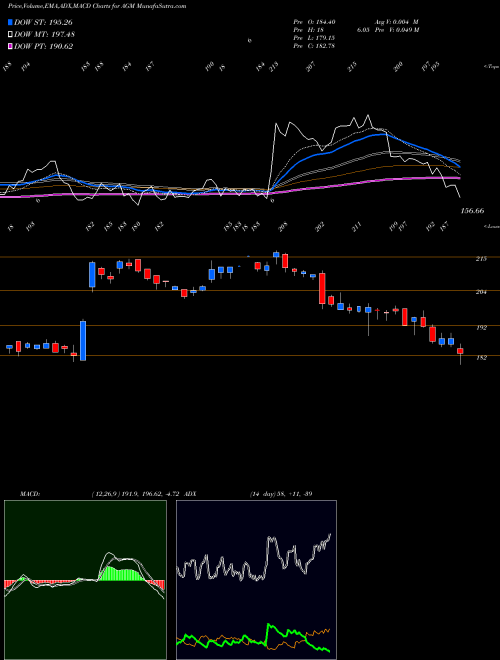Click the 'Pre V: 0.049 M' value
The height and width of the screenshot is (660, 500).
tap(396, 30)
